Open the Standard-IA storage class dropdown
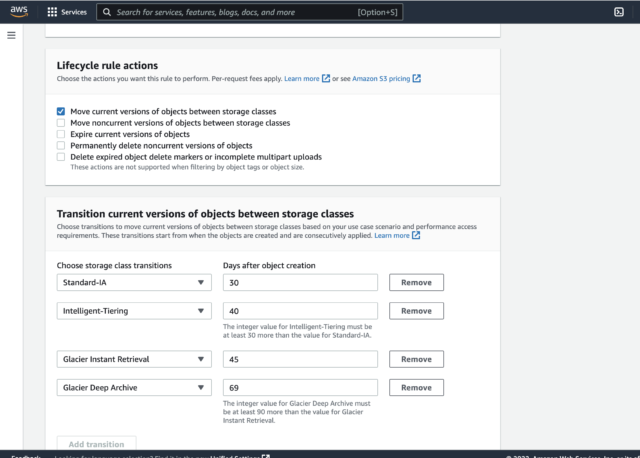 pyautogui.click(x=134, y=282)
